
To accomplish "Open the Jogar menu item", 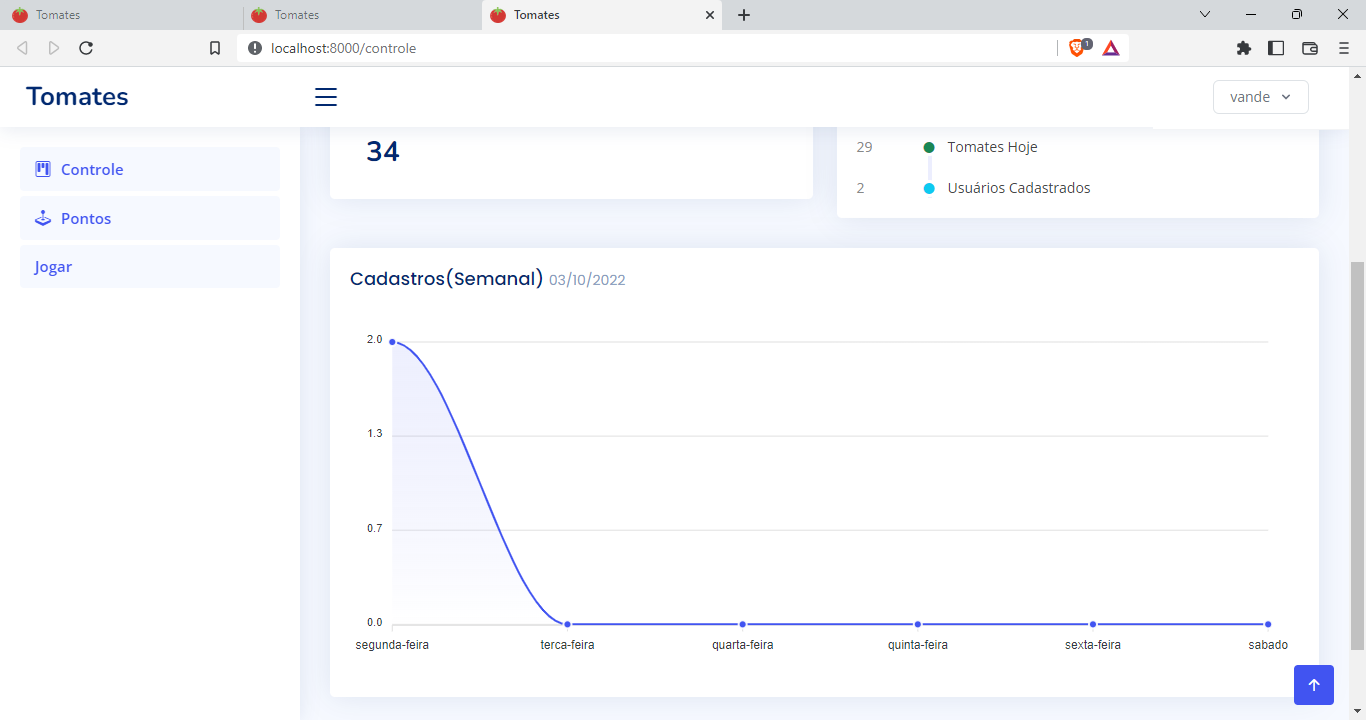I will (x=150, y=267).
